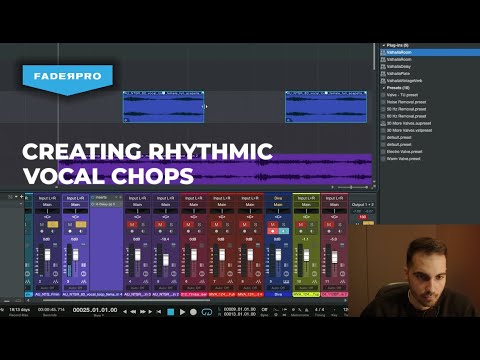
Task: Click automation wave icon on channel 2
Action: click(55, 282)
